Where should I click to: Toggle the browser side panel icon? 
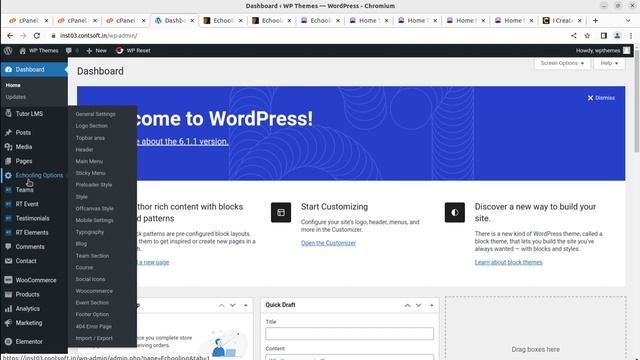(604, 36)
